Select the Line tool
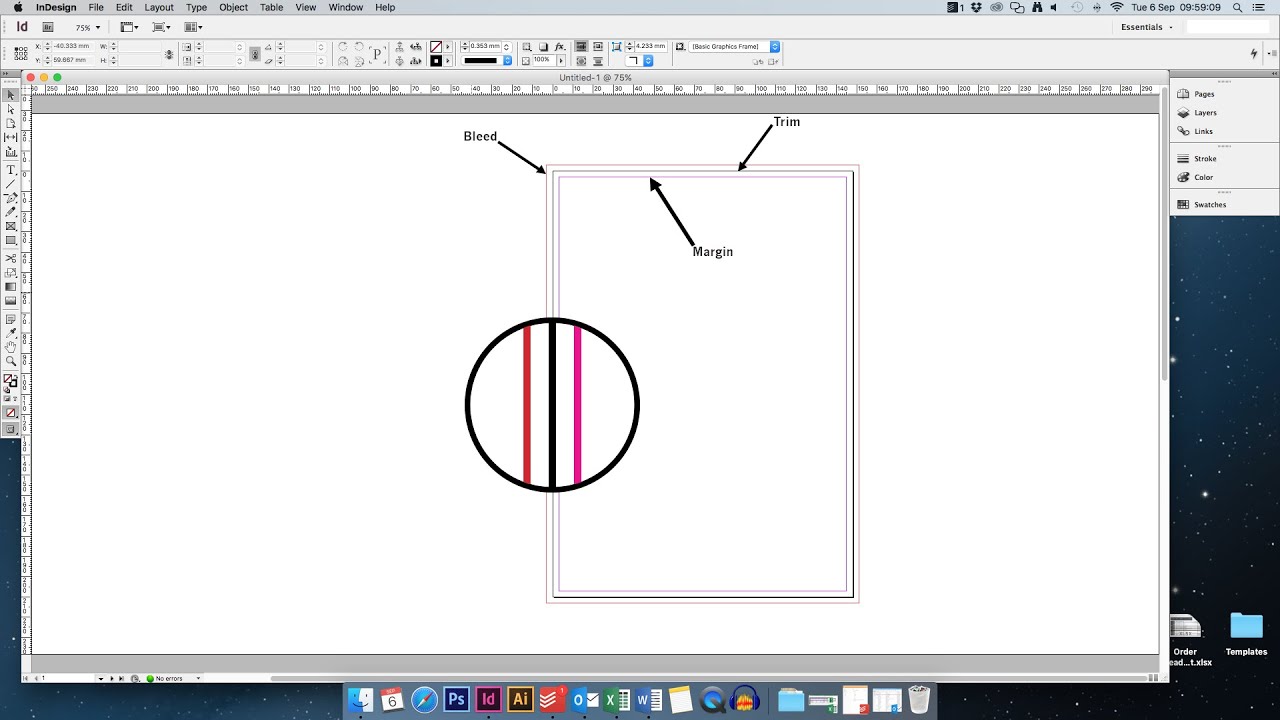This screenshot has width=1280, height=720. pos(11,184)
